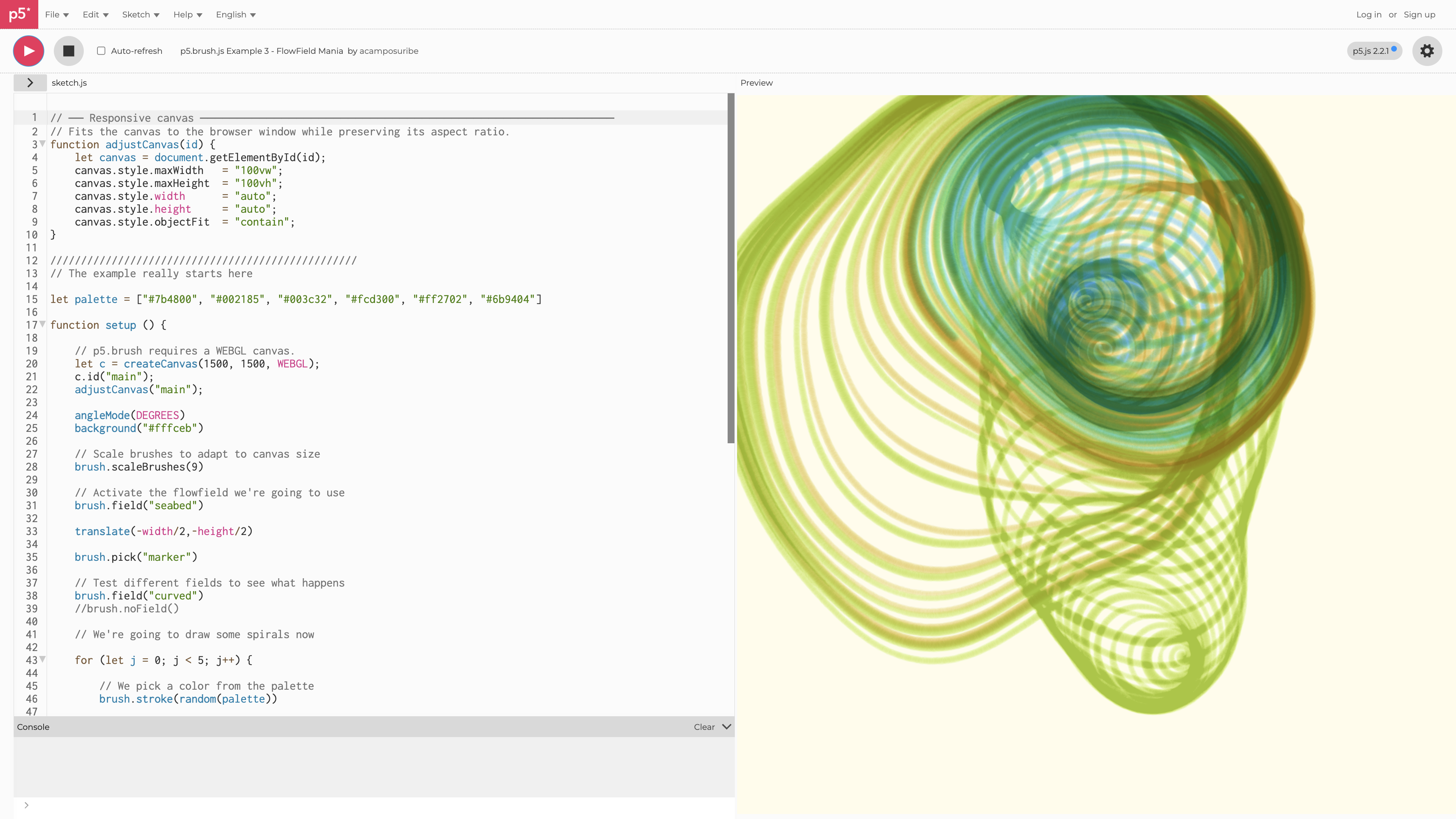Stop the running sketch
Screen dimensions: 1456x819
tap(69, 50)
